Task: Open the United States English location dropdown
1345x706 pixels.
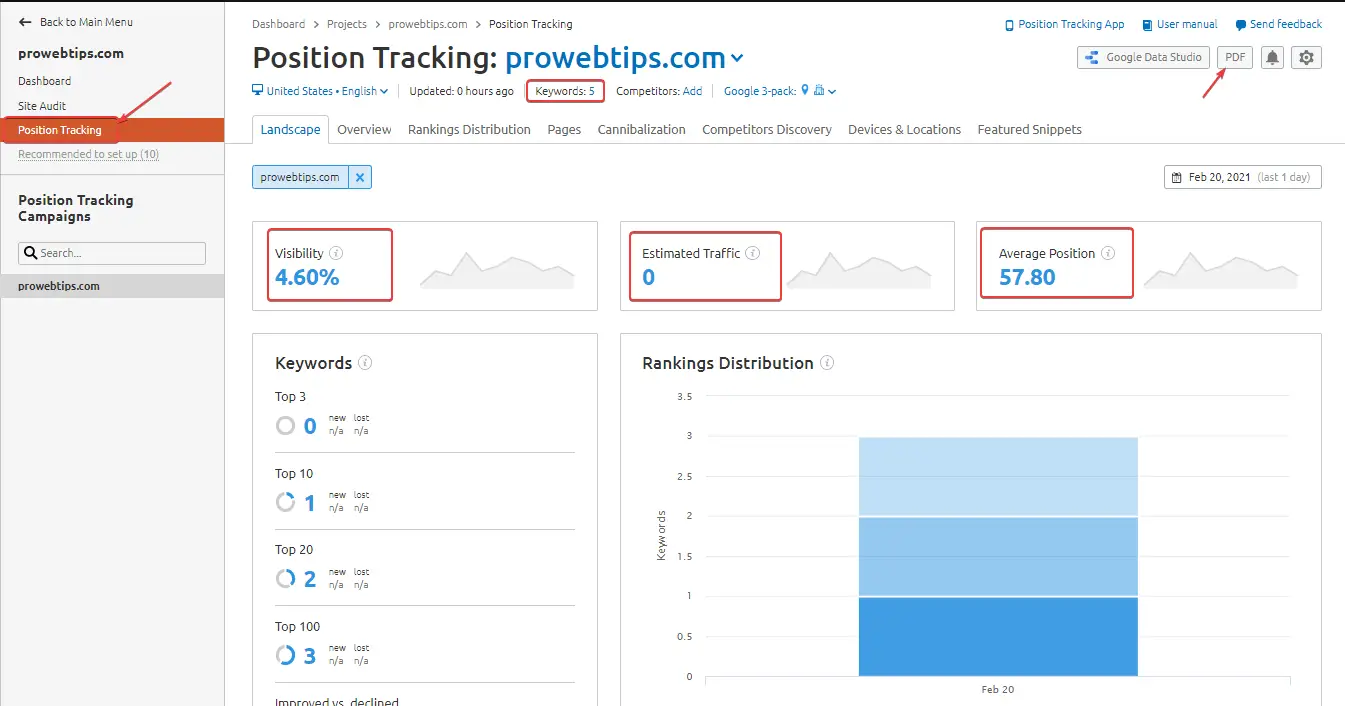Action: point(320,91)
